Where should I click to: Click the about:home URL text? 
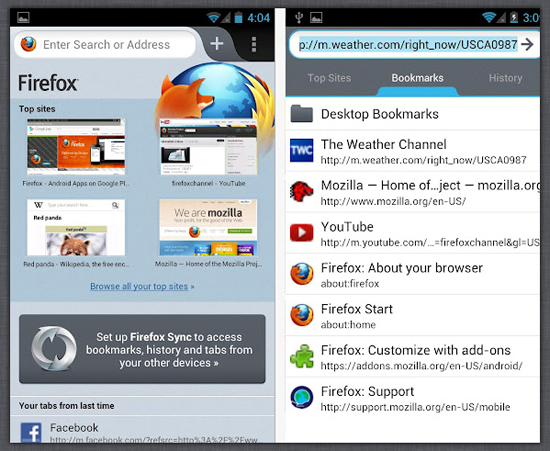[348, 325]
